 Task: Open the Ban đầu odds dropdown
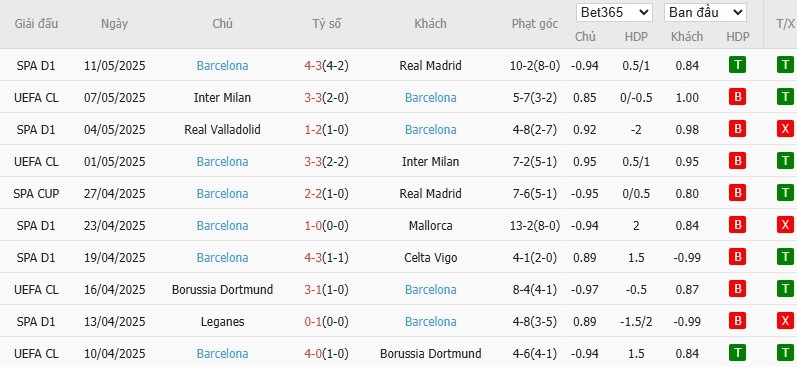click(706, 13)
